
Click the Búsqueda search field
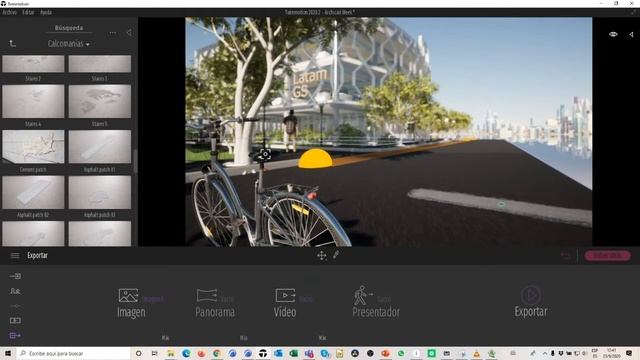(69, 28)
